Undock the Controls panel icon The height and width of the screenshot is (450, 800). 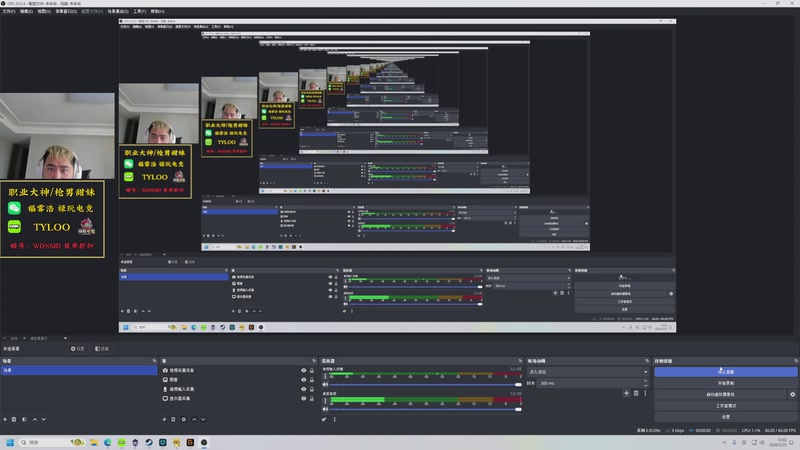tap(795, 361)
